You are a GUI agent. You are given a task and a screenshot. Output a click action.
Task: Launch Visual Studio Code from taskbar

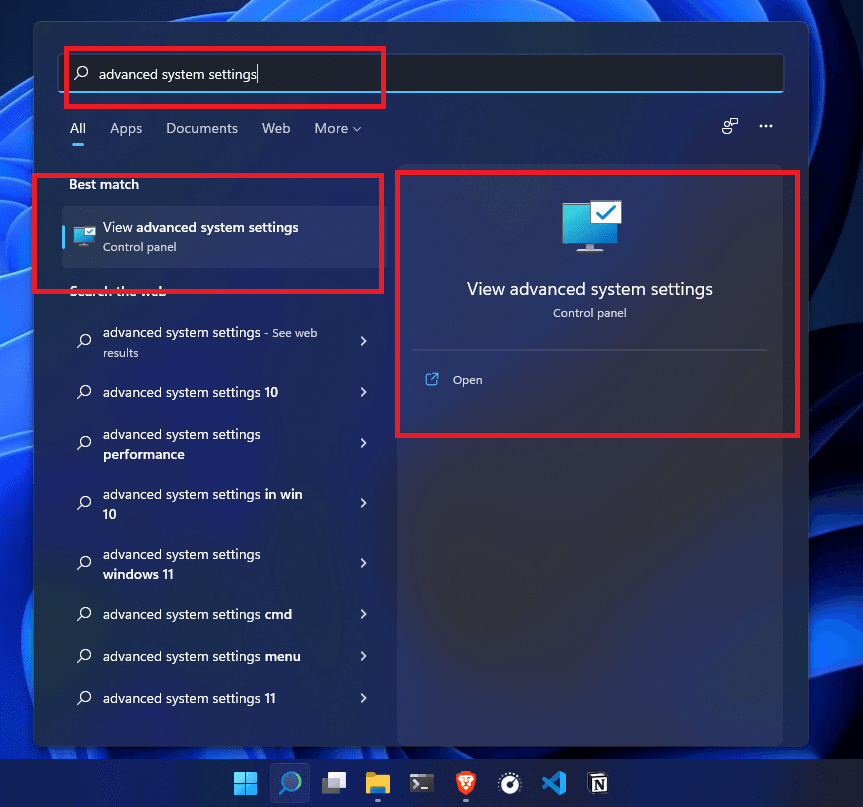554,783
